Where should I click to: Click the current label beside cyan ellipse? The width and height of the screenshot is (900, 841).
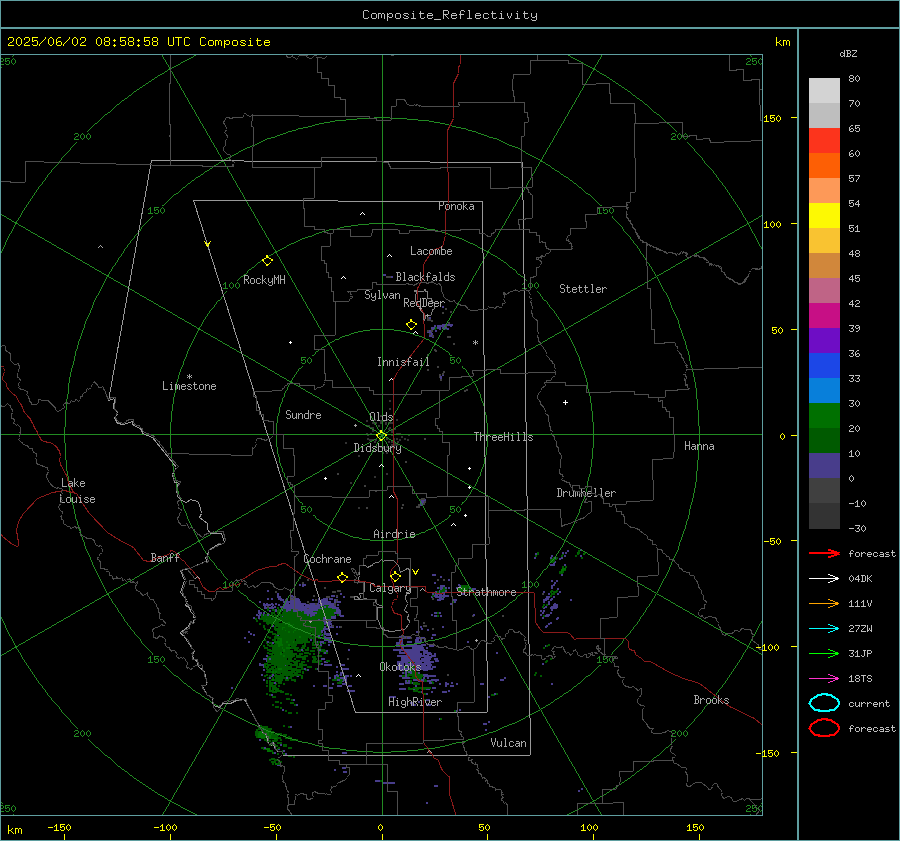(868, 703)
